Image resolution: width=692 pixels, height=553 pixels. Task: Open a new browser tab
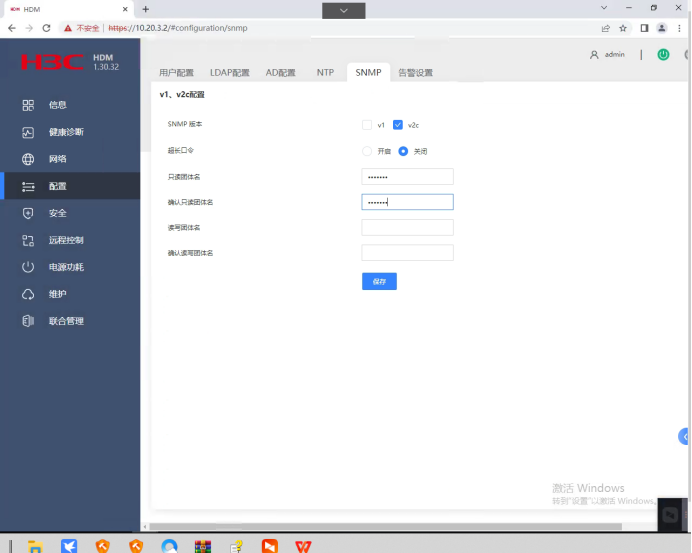(146, 9)
